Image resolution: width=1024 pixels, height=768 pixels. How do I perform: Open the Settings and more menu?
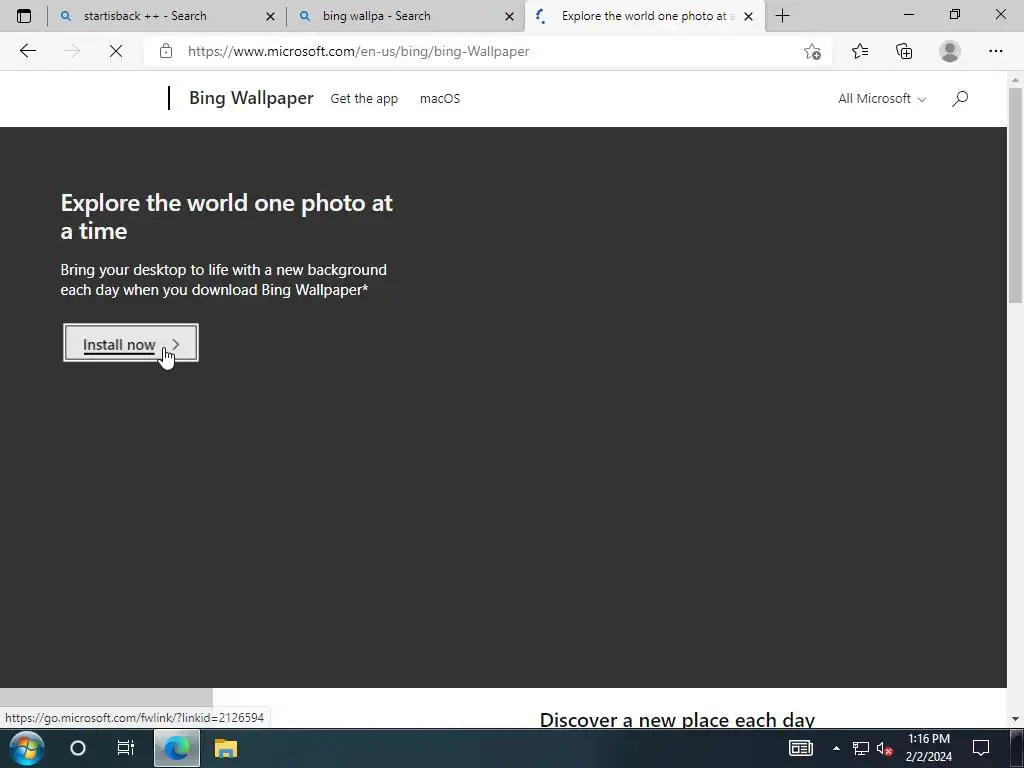click(995, 51)
